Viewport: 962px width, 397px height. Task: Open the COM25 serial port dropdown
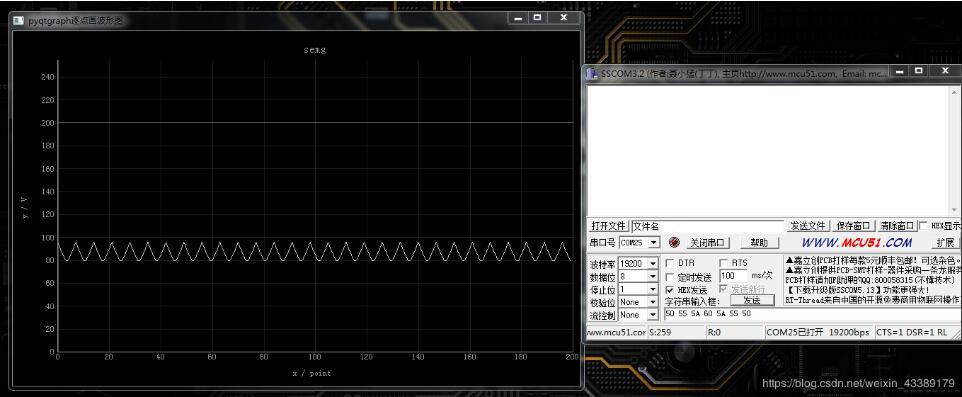(x=639, y=242)
